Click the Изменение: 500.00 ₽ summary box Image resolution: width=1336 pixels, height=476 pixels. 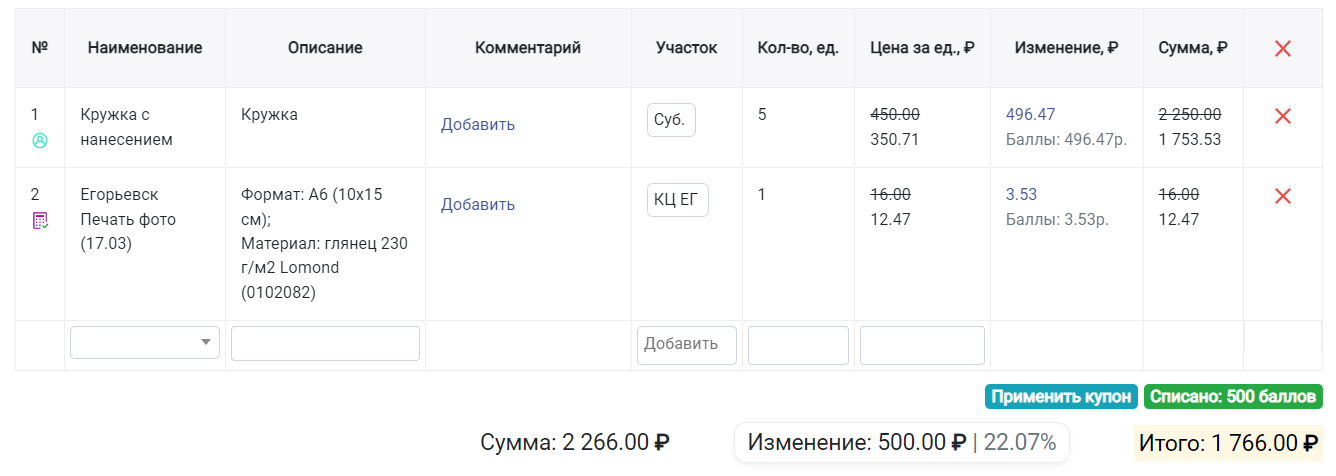[902, 442]
